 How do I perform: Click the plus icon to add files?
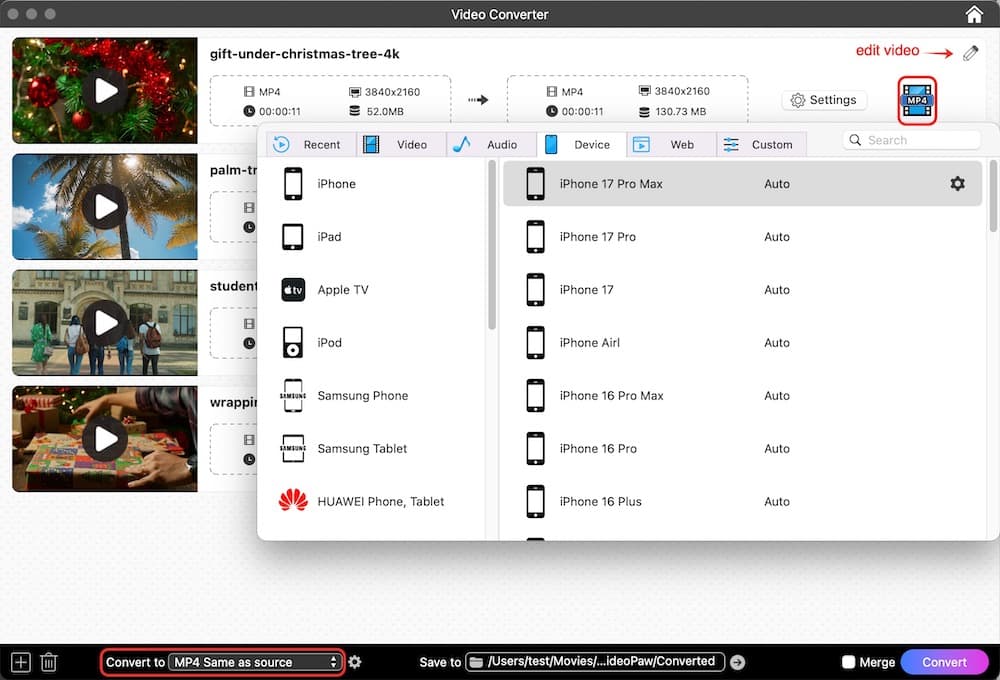click(x=18, y=661)
